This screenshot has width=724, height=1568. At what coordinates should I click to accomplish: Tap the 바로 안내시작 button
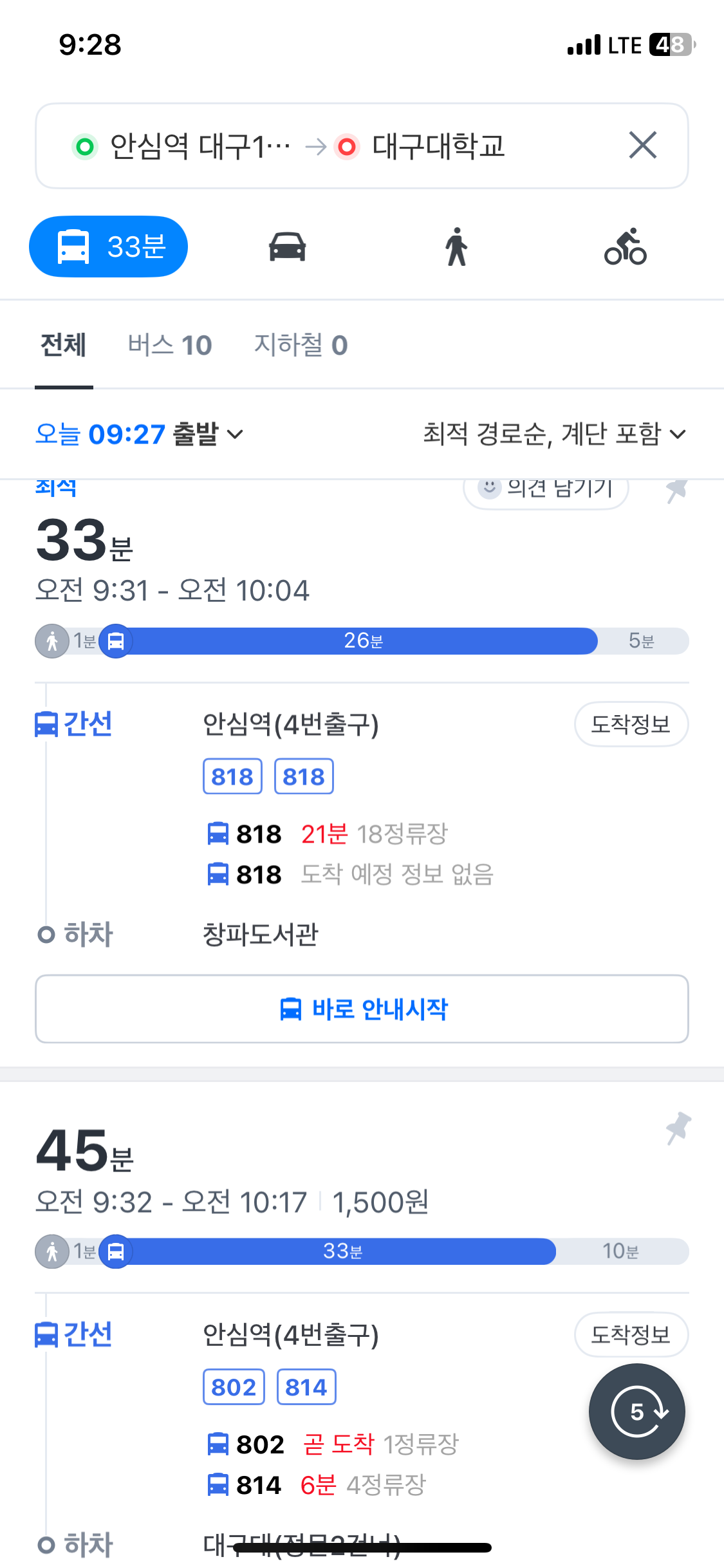point(362,1009)
